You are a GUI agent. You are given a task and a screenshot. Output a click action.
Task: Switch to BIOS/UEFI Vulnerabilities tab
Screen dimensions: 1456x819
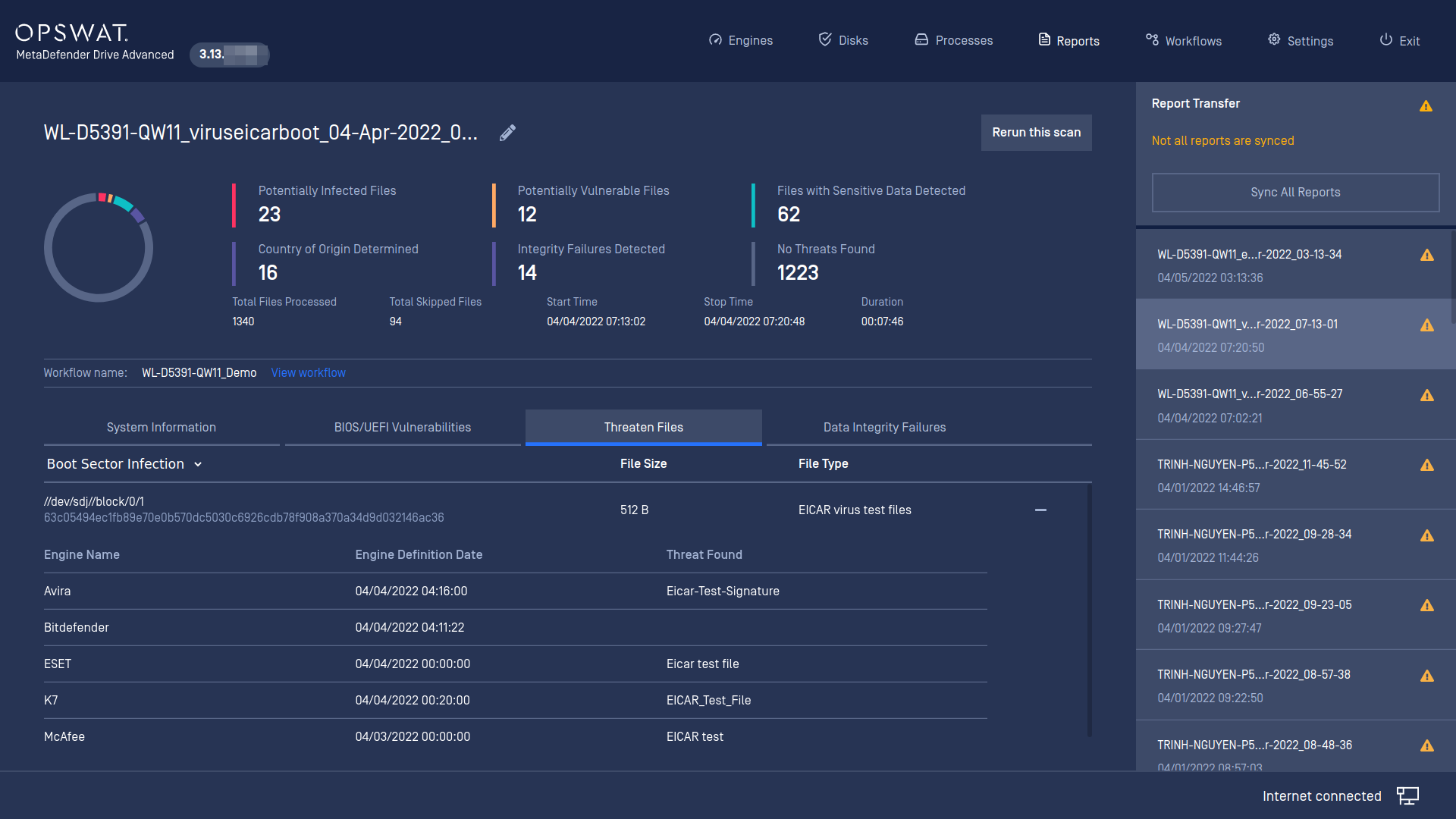[x=403, y=428]
